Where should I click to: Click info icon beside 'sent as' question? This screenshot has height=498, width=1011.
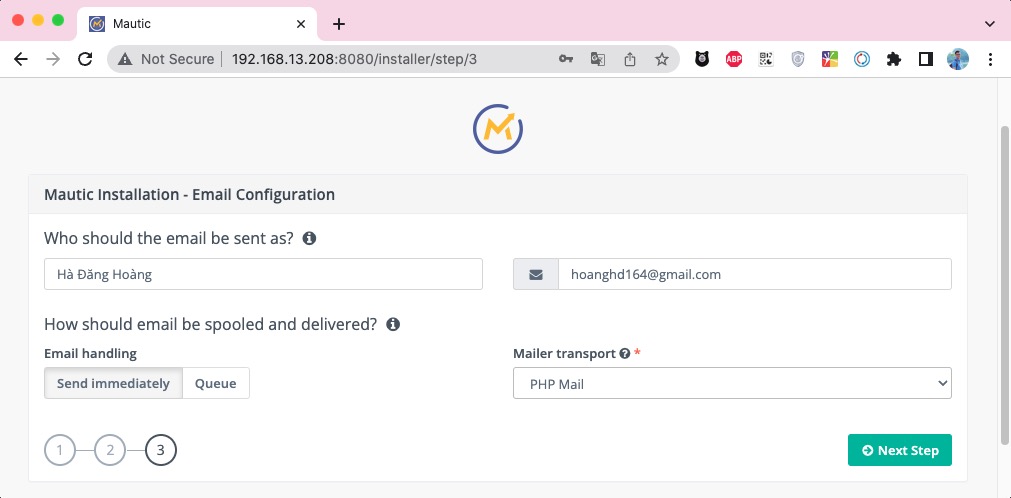click(x=309, y=239)
